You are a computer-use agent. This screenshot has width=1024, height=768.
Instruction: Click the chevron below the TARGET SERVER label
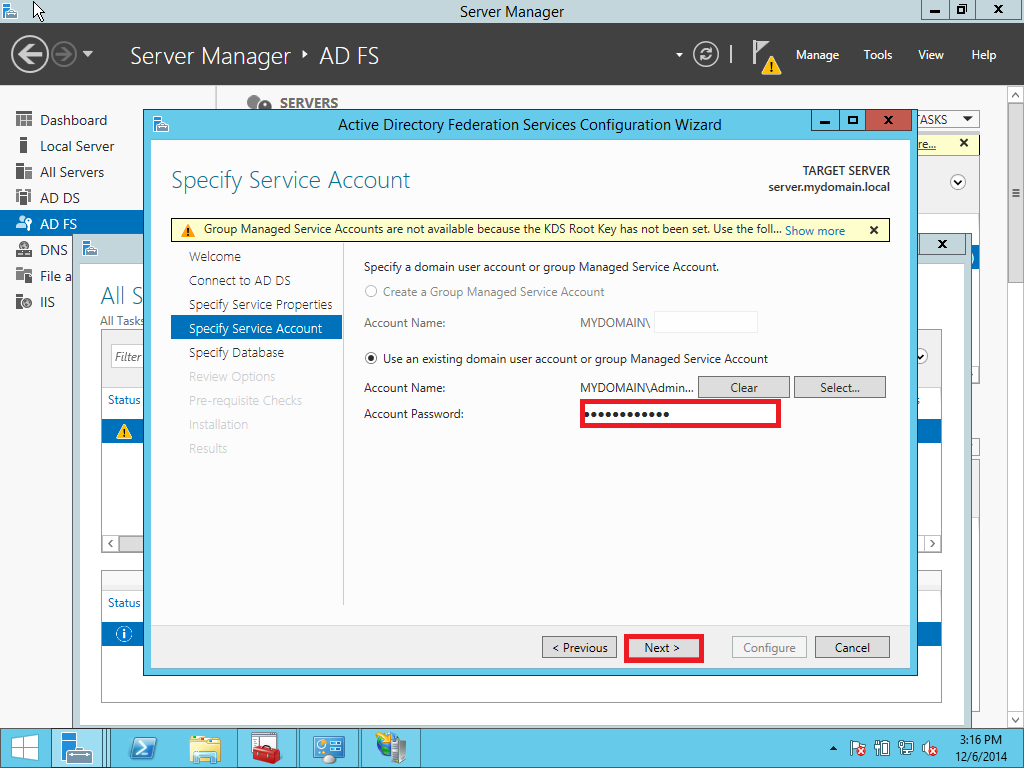click(958, 182)
